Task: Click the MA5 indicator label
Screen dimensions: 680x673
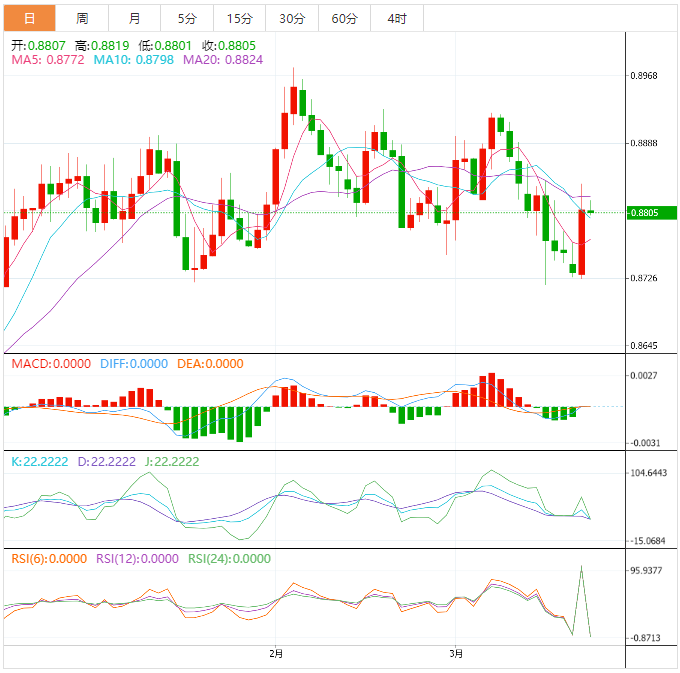Action: (x=47, y=60)
